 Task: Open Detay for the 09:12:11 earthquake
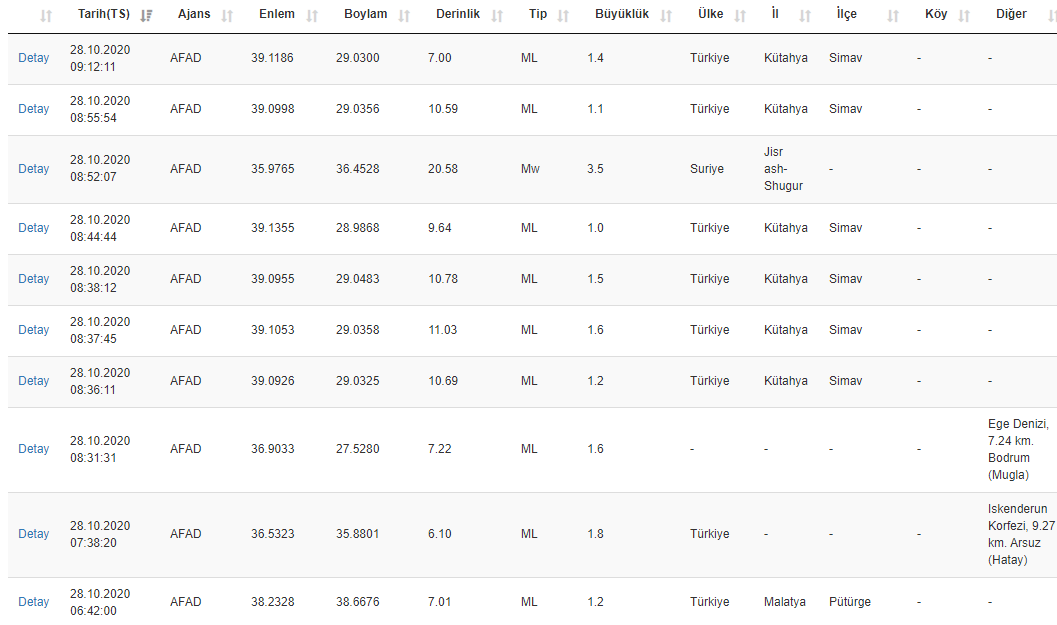point(33,58)
